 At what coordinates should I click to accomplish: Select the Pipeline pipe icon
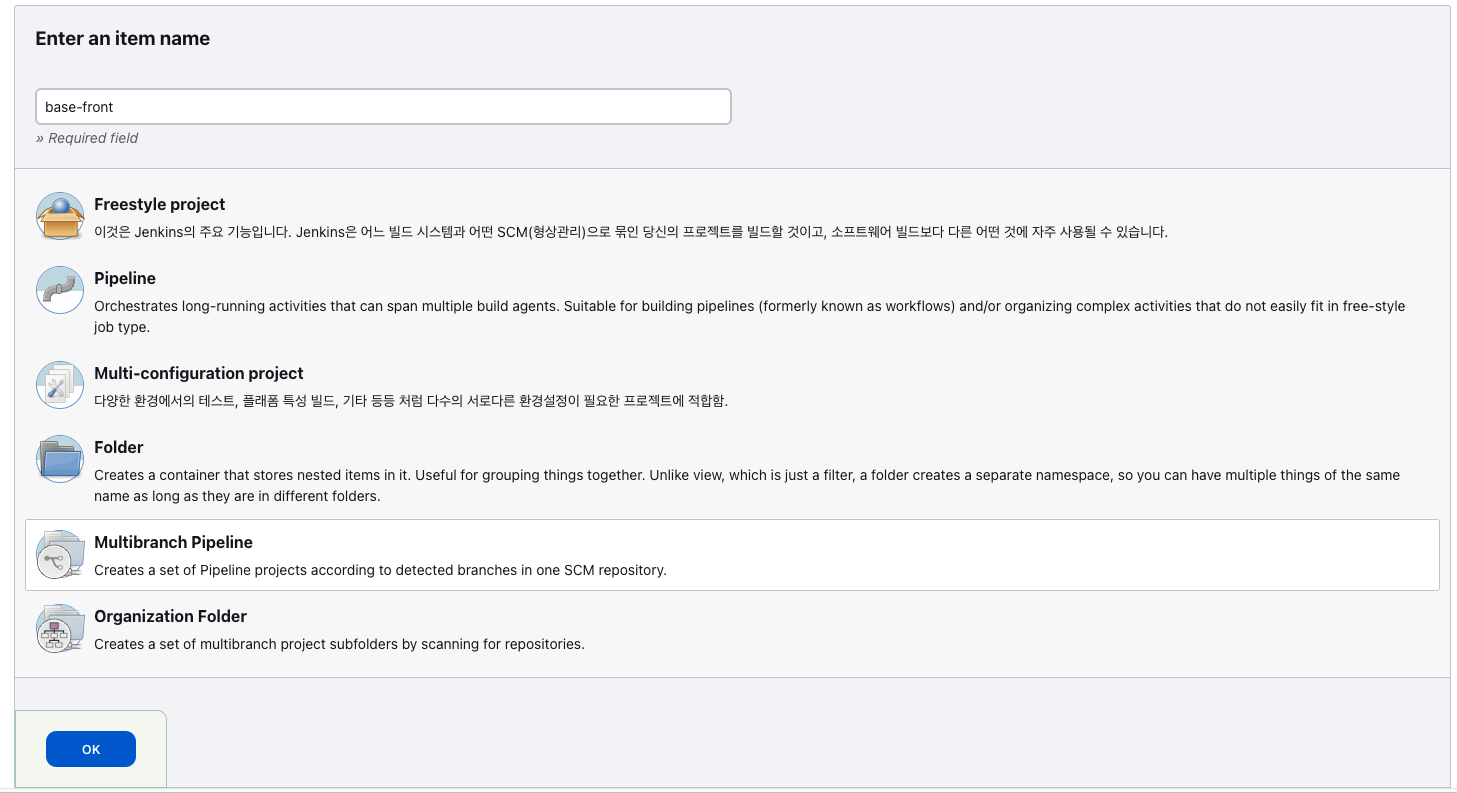[60, 290]
